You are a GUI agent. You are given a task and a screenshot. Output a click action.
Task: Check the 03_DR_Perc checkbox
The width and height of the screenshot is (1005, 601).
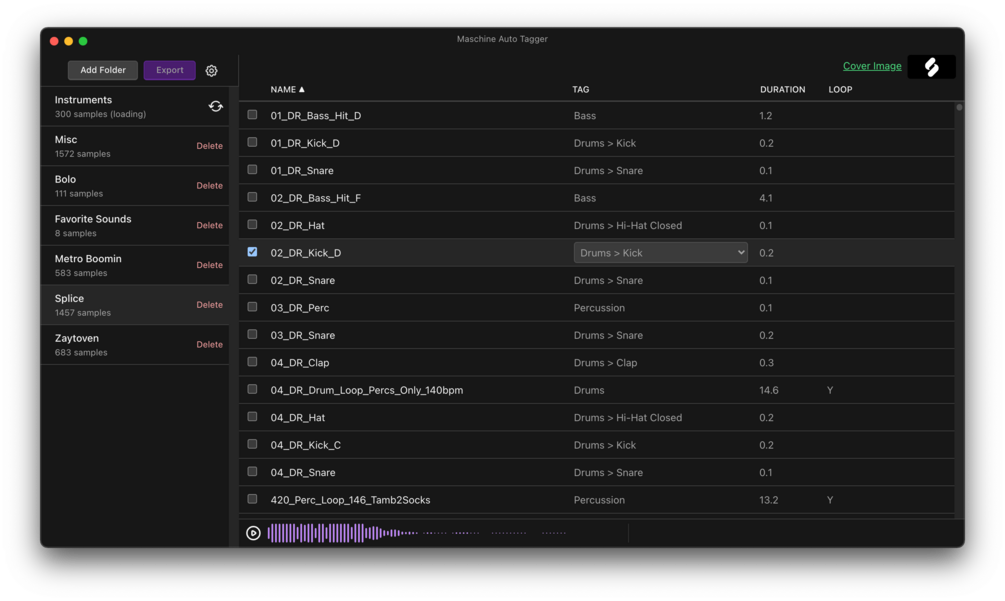click(x=253, y=307)
